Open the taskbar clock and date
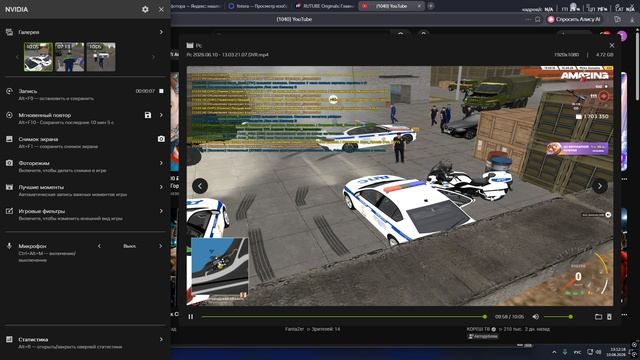The height and width of the screenshot is (360, 640). coord(616,352)
